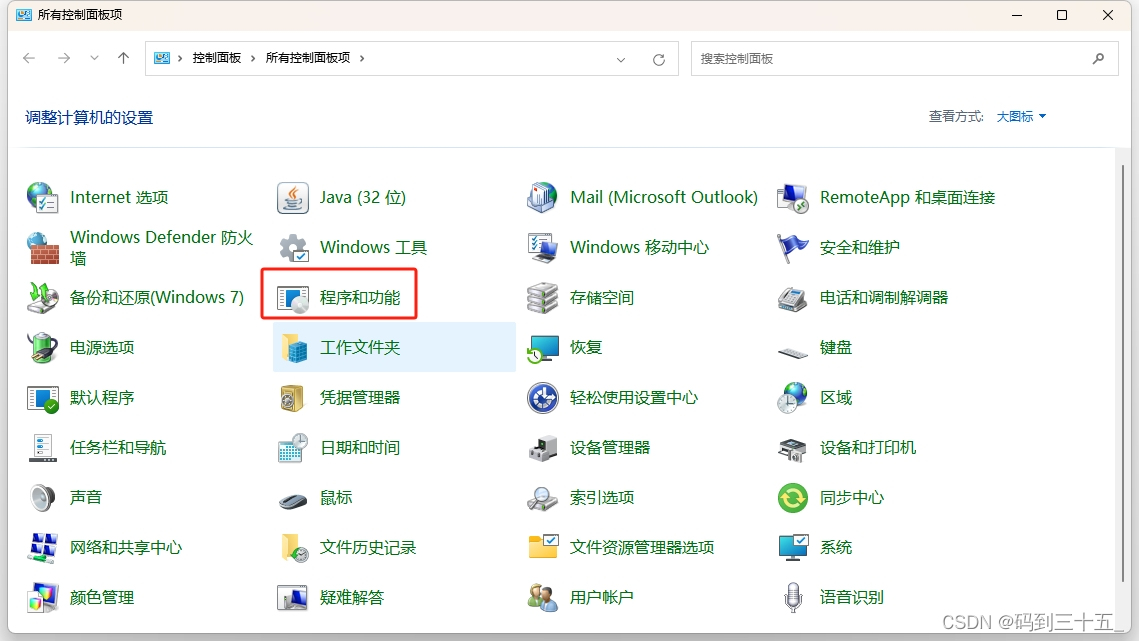Expand the chevron after 所有控制面板项 breadcrumb
This screenshot has height=641, width=1139.
362,58
